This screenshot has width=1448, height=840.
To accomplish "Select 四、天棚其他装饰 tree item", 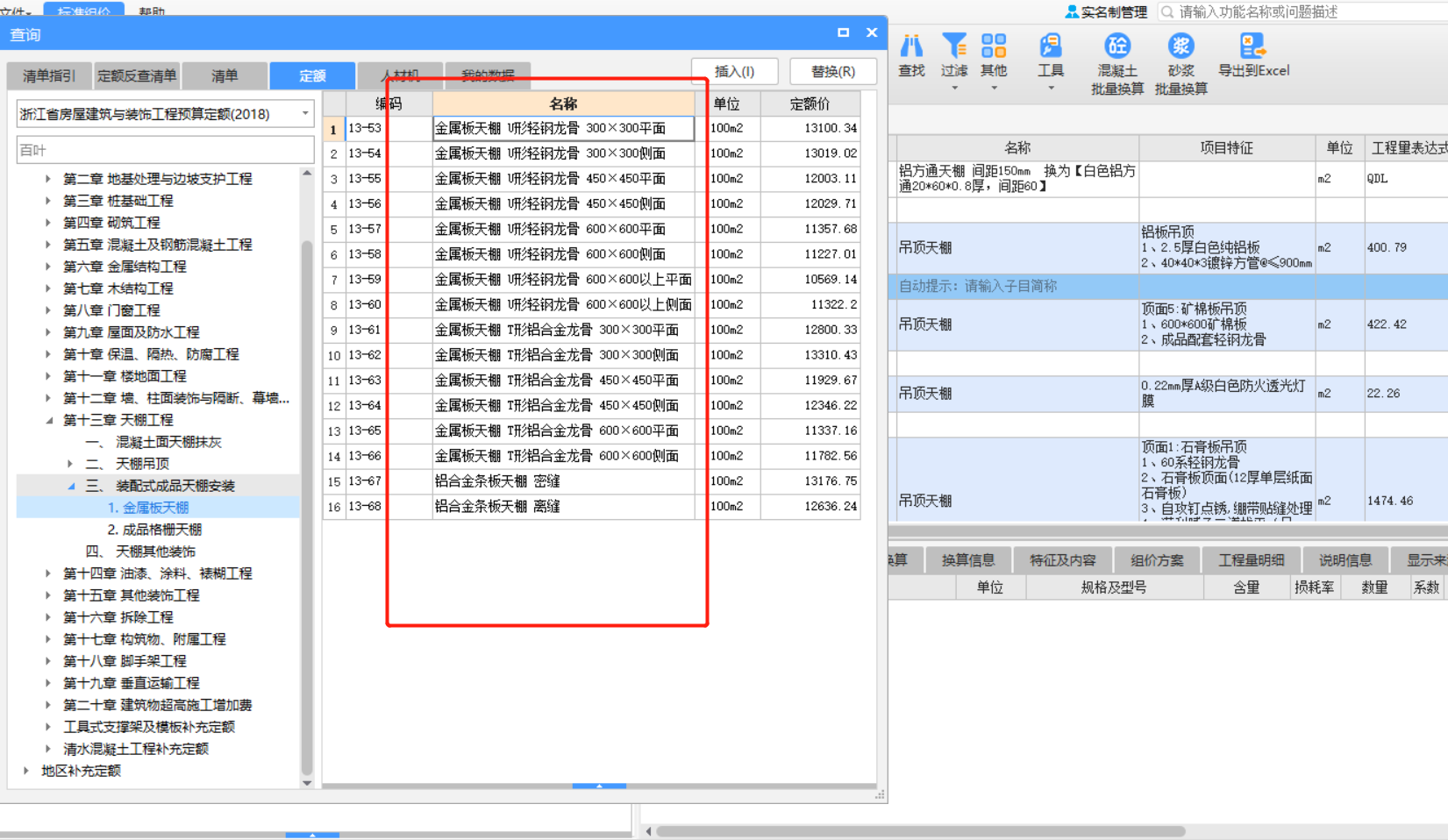I will tap(140, 552).
